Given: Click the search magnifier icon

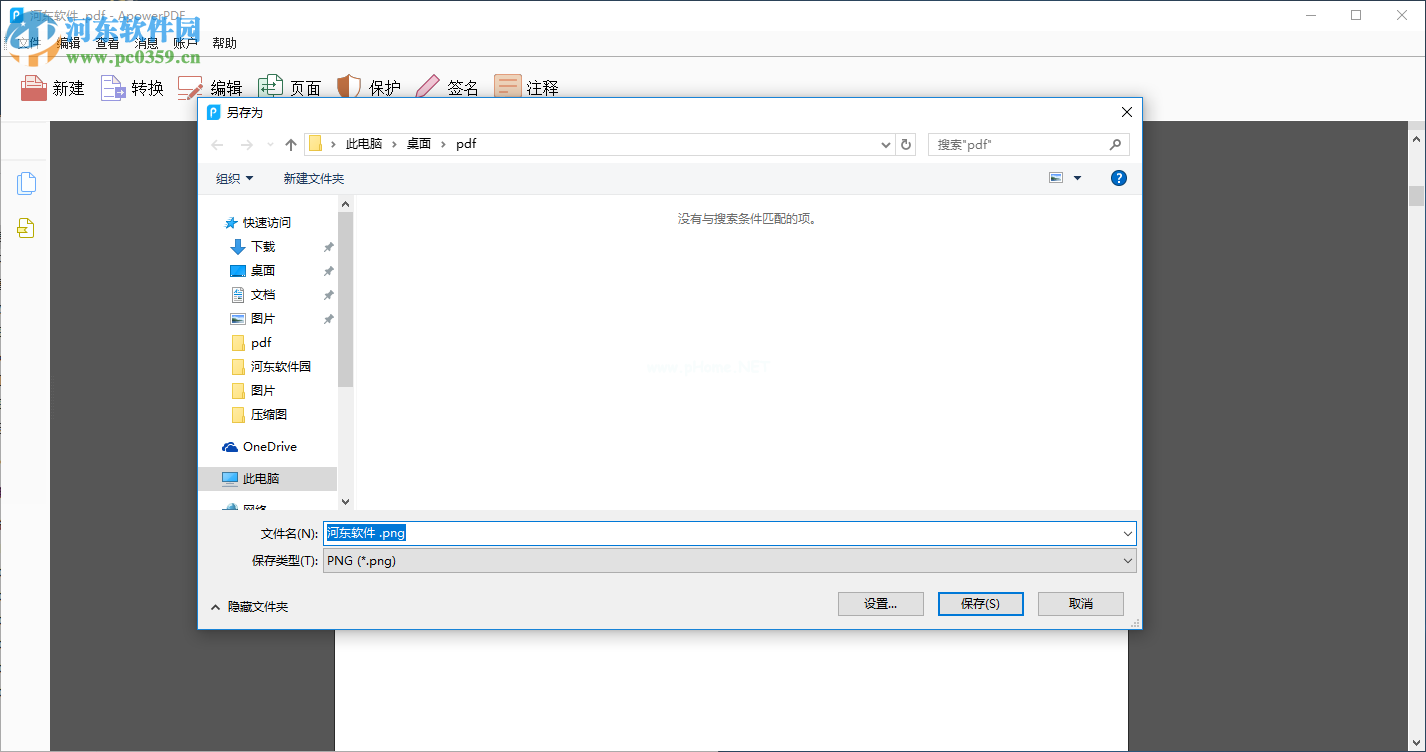Looking at the screenshot, I should coord(1116,145).
